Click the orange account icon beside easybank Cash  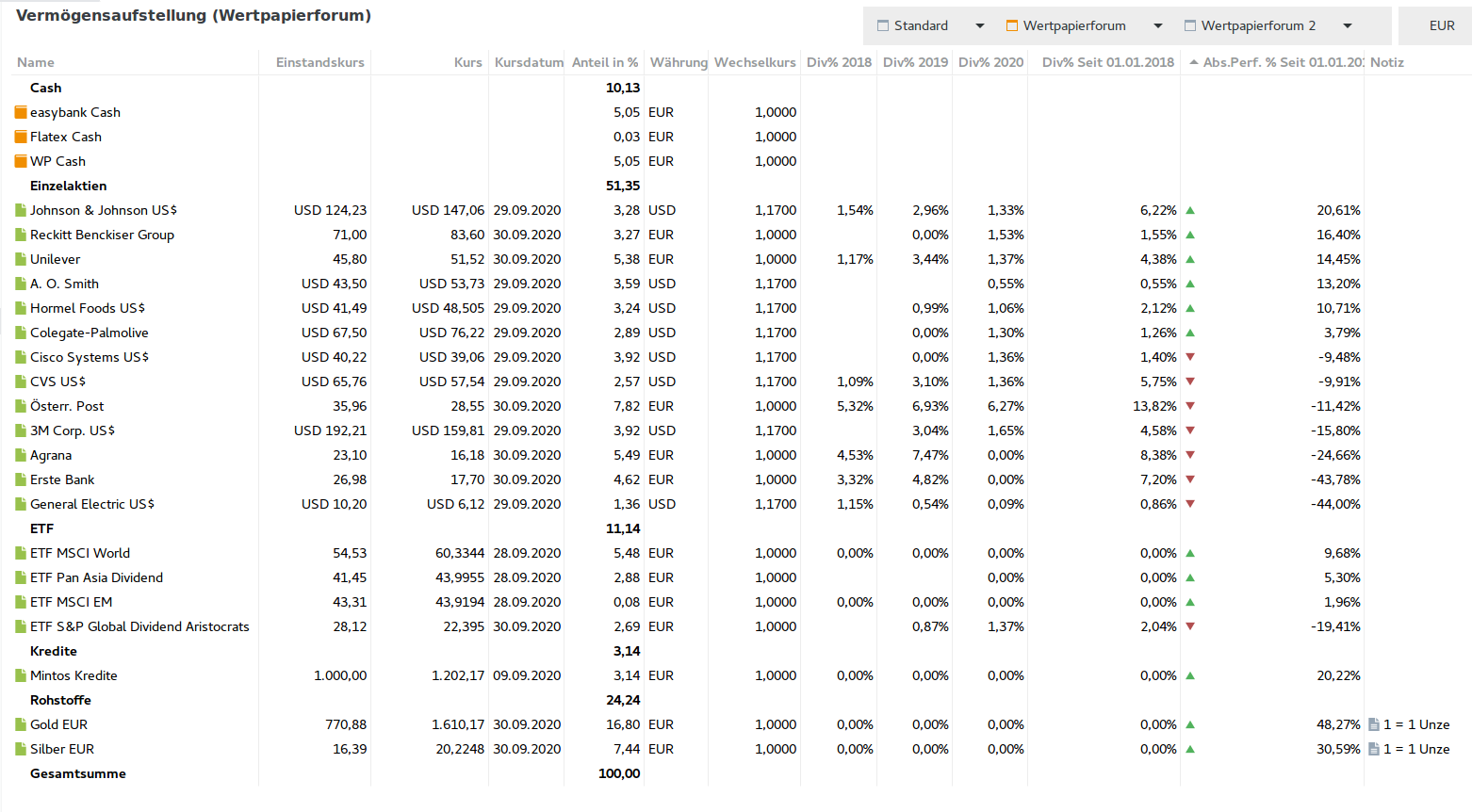coord(21,112)
